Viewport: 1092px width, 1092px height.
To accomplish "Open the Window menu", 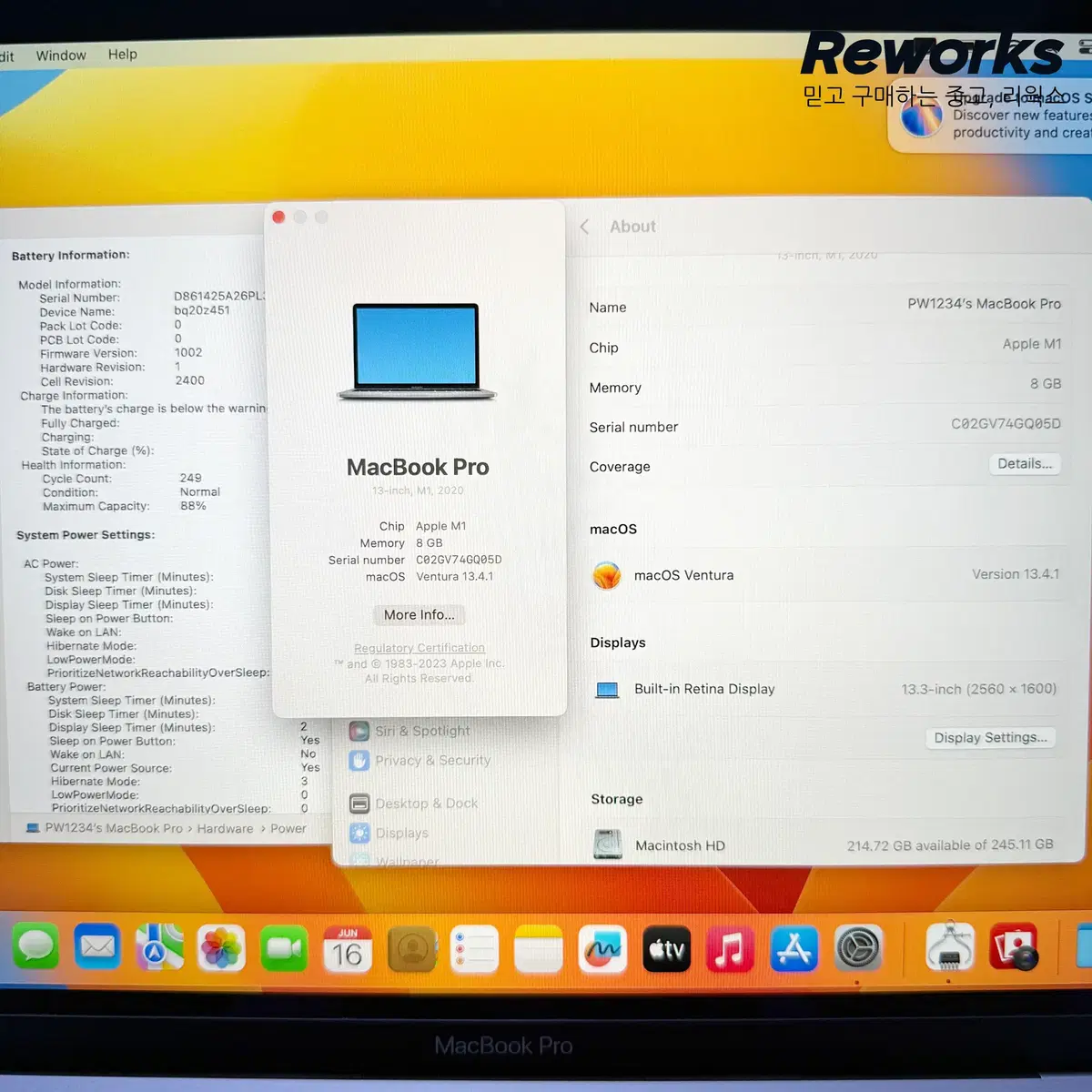I will [61, 56].
